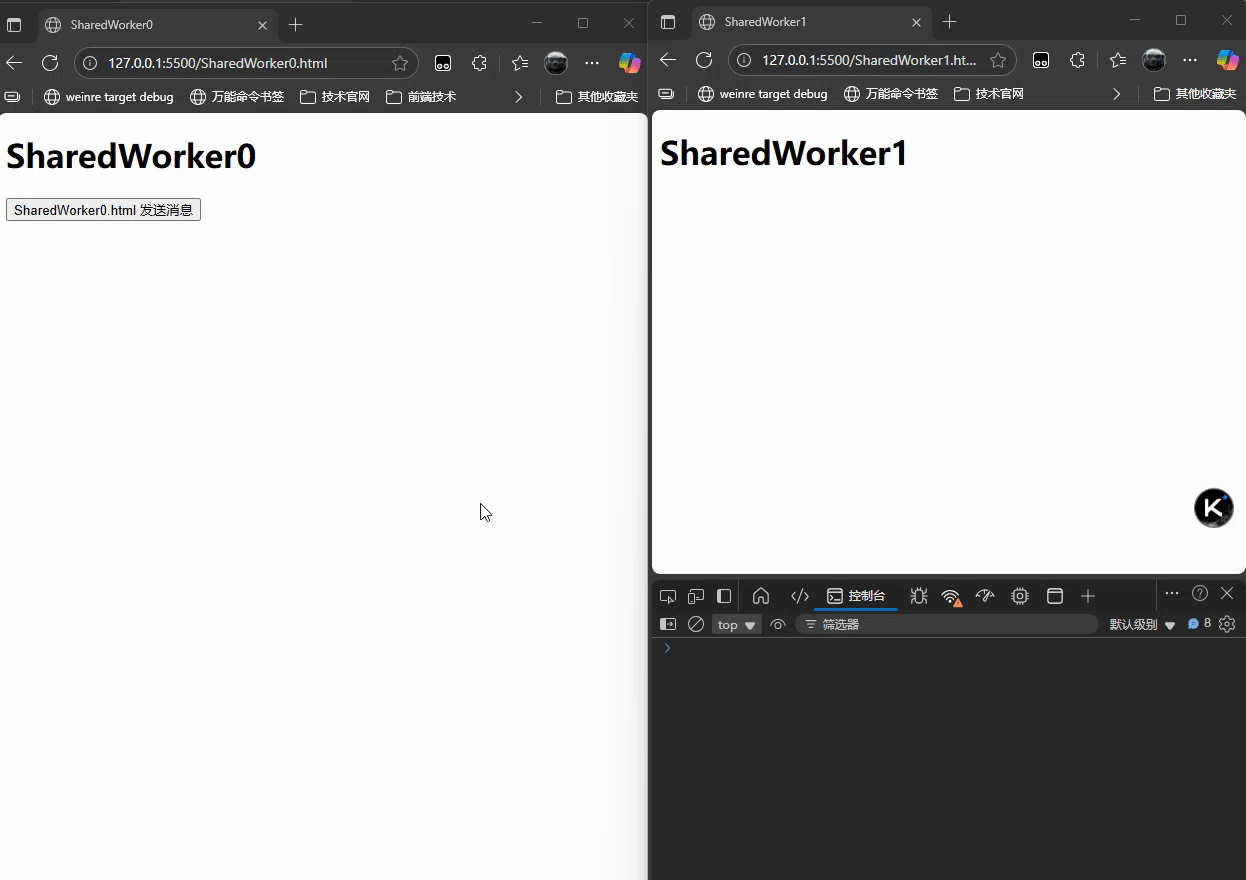
Task: Click the 筛选器 filter field
Action: (947, 624)
